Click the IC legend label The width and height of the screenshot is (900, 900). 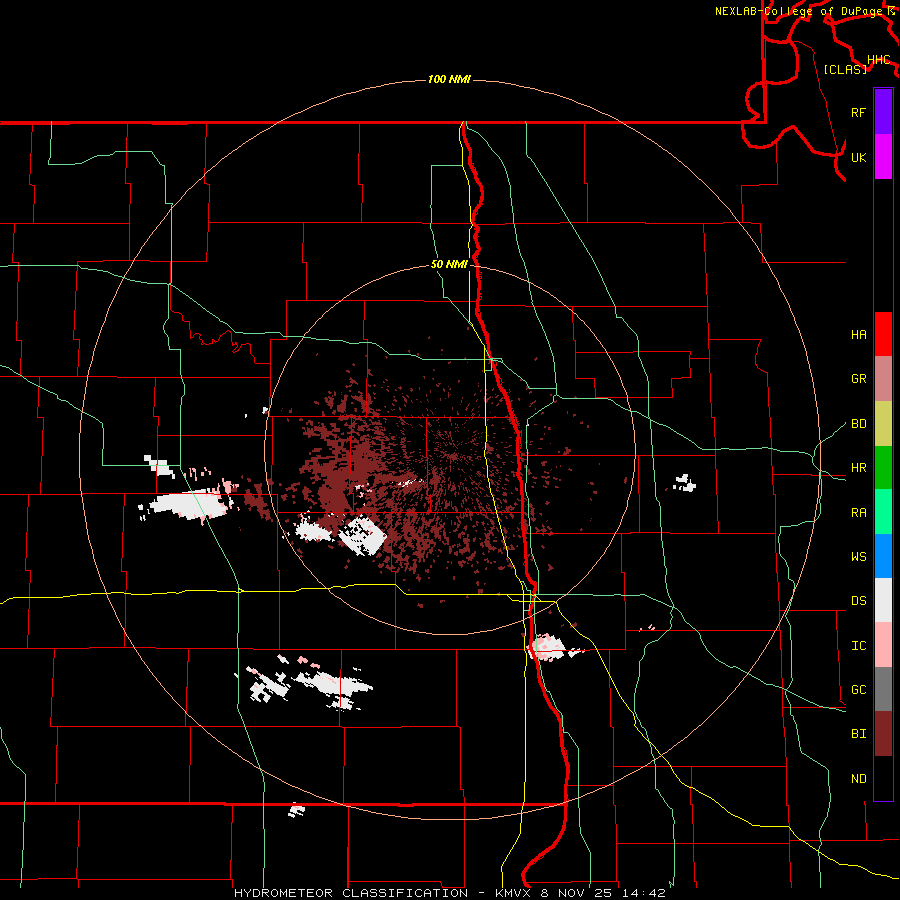[858, 646]
